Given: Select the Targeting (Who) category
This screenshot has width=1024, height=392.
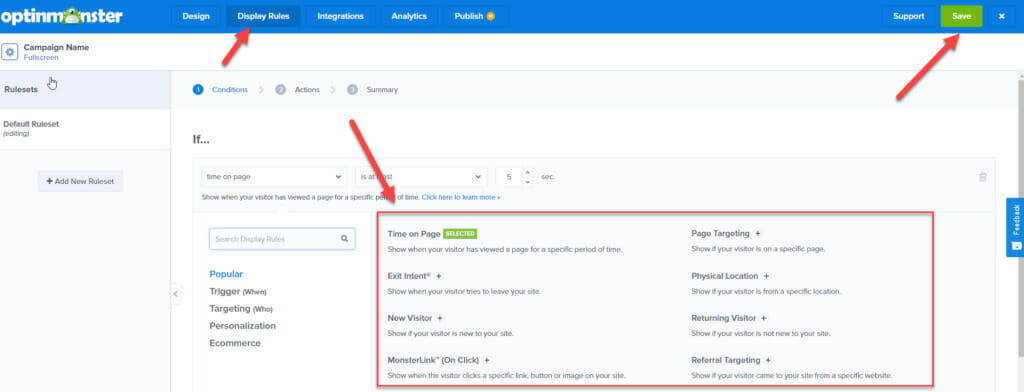Looking at the screenshot, I should click(x=241, y=308).
